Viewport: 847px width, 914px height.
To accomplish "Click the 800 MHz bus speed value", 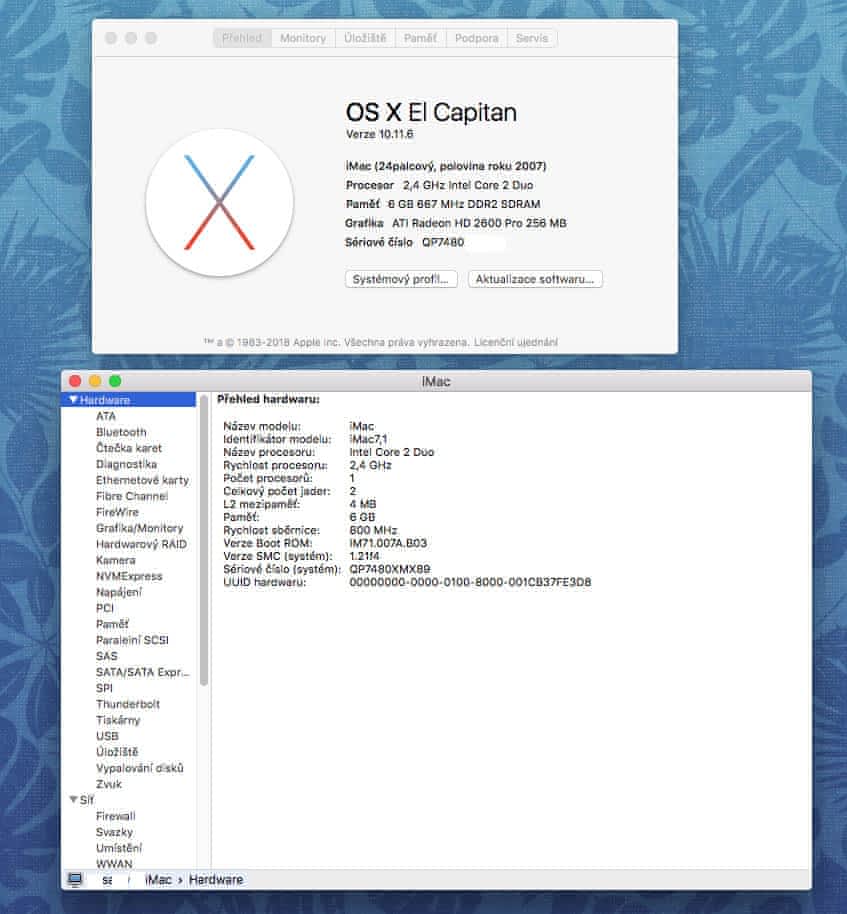I will tap(373, 530).
